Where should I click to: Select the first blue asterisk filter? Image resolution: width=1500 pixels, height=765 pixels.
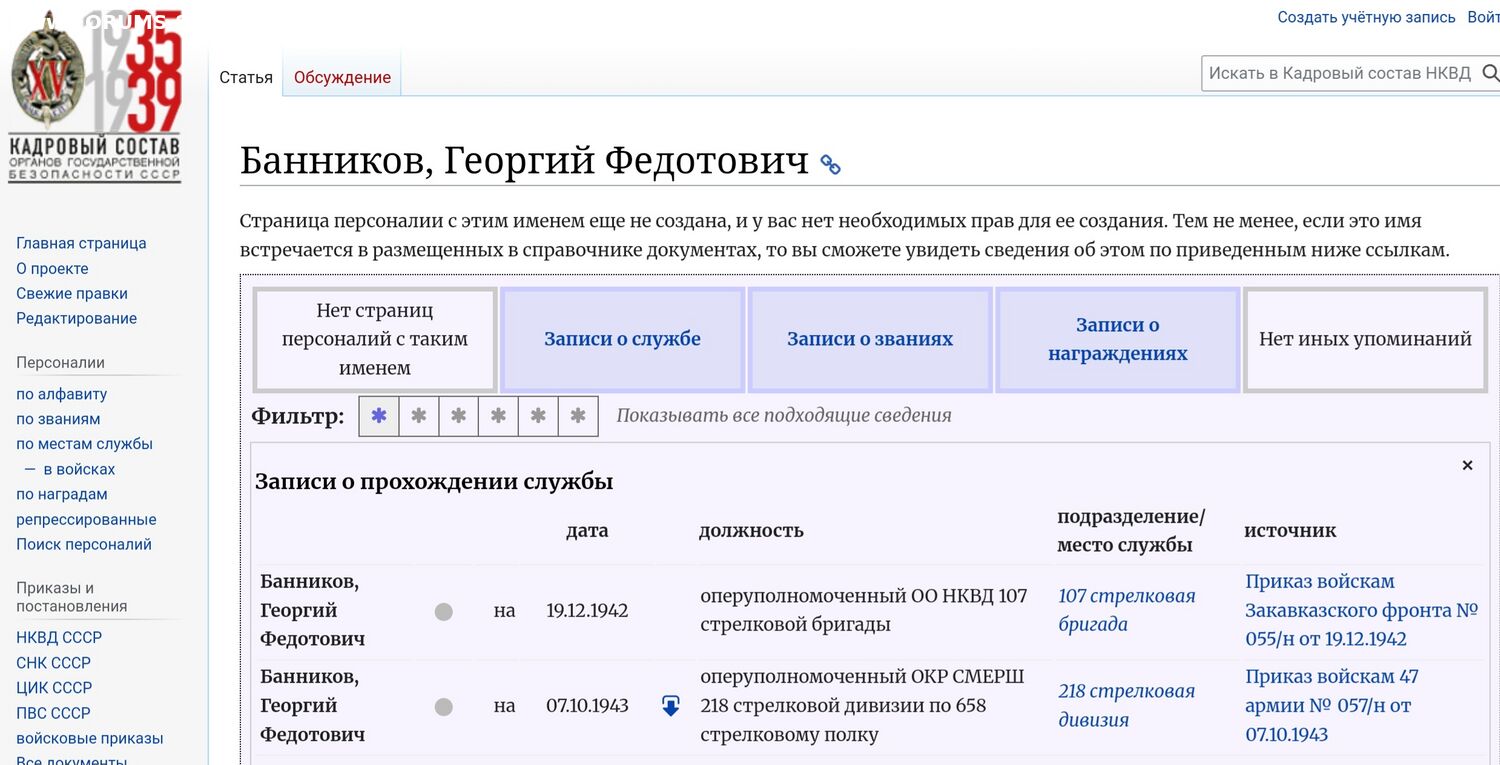pos(379,416)
